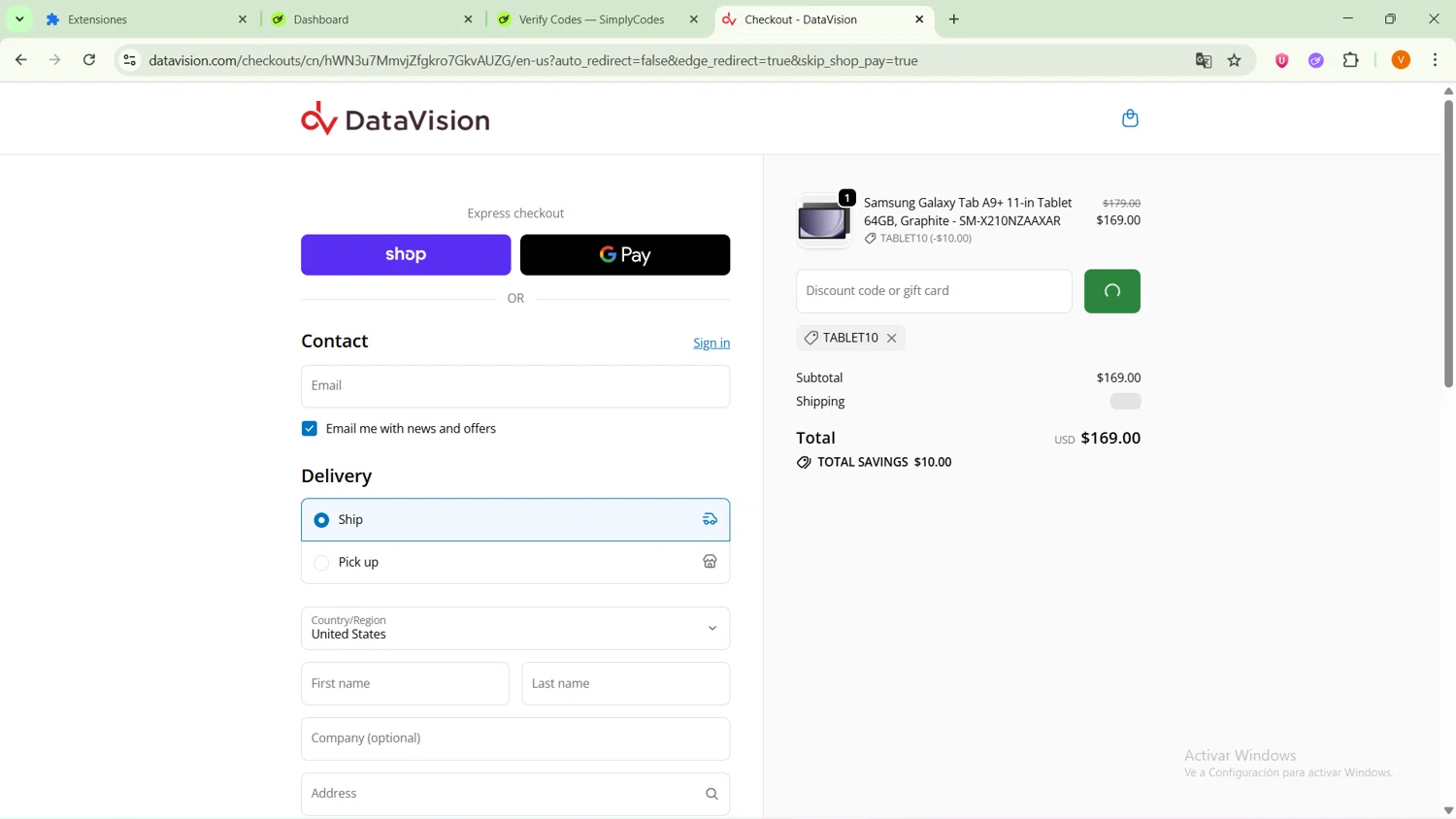
Task: Expand the Country/Region dropdown
Action: (x=515, y=628)
